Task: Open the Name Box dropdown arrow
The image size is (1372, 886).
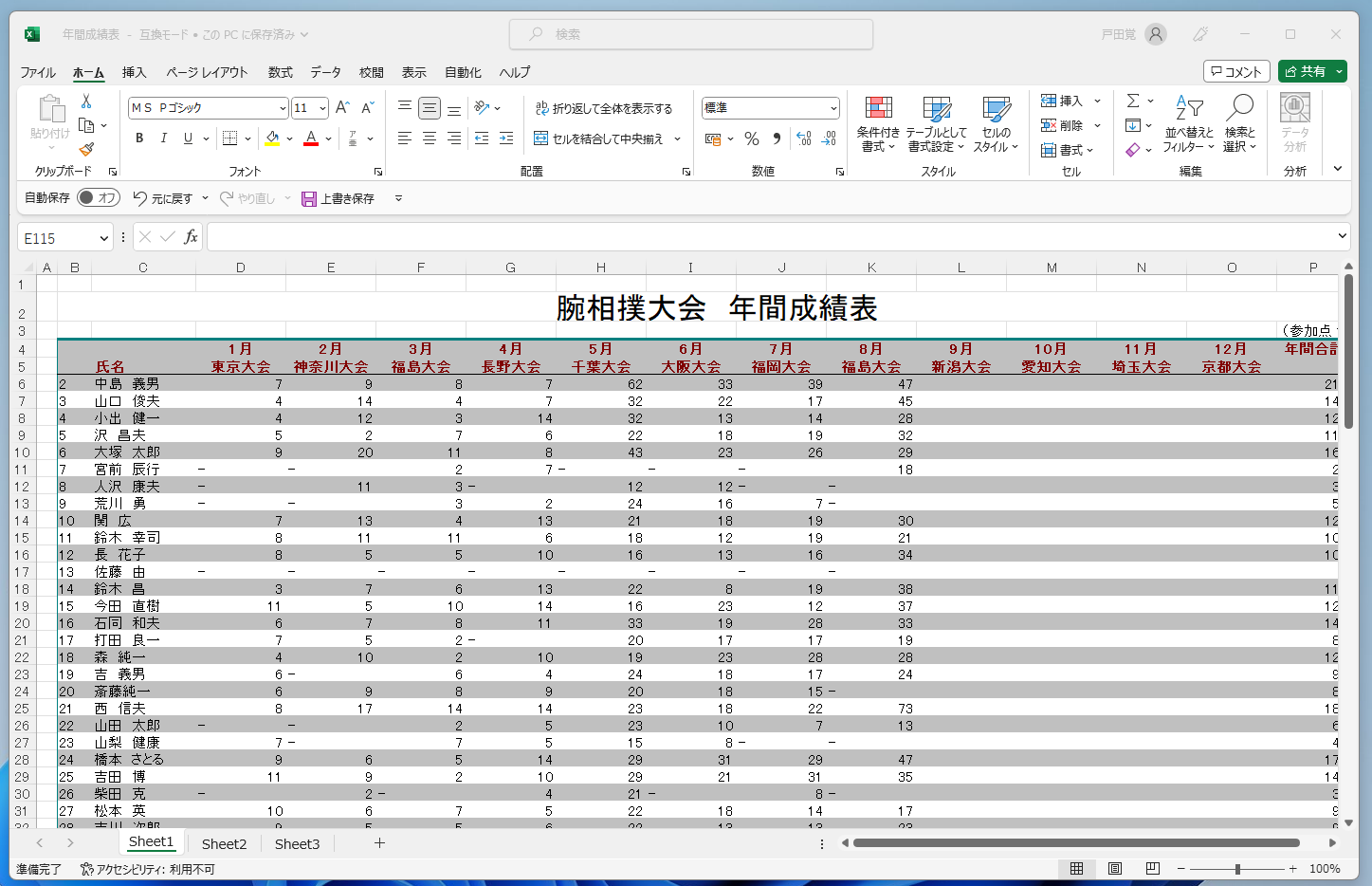Action: (x=103, y=238)
